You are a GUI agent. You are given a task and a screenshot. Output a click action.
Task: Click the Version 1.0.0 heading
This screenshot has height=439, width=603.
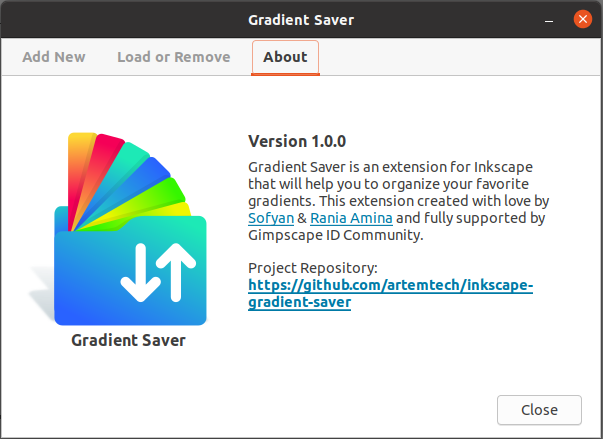tap(297, 141)
